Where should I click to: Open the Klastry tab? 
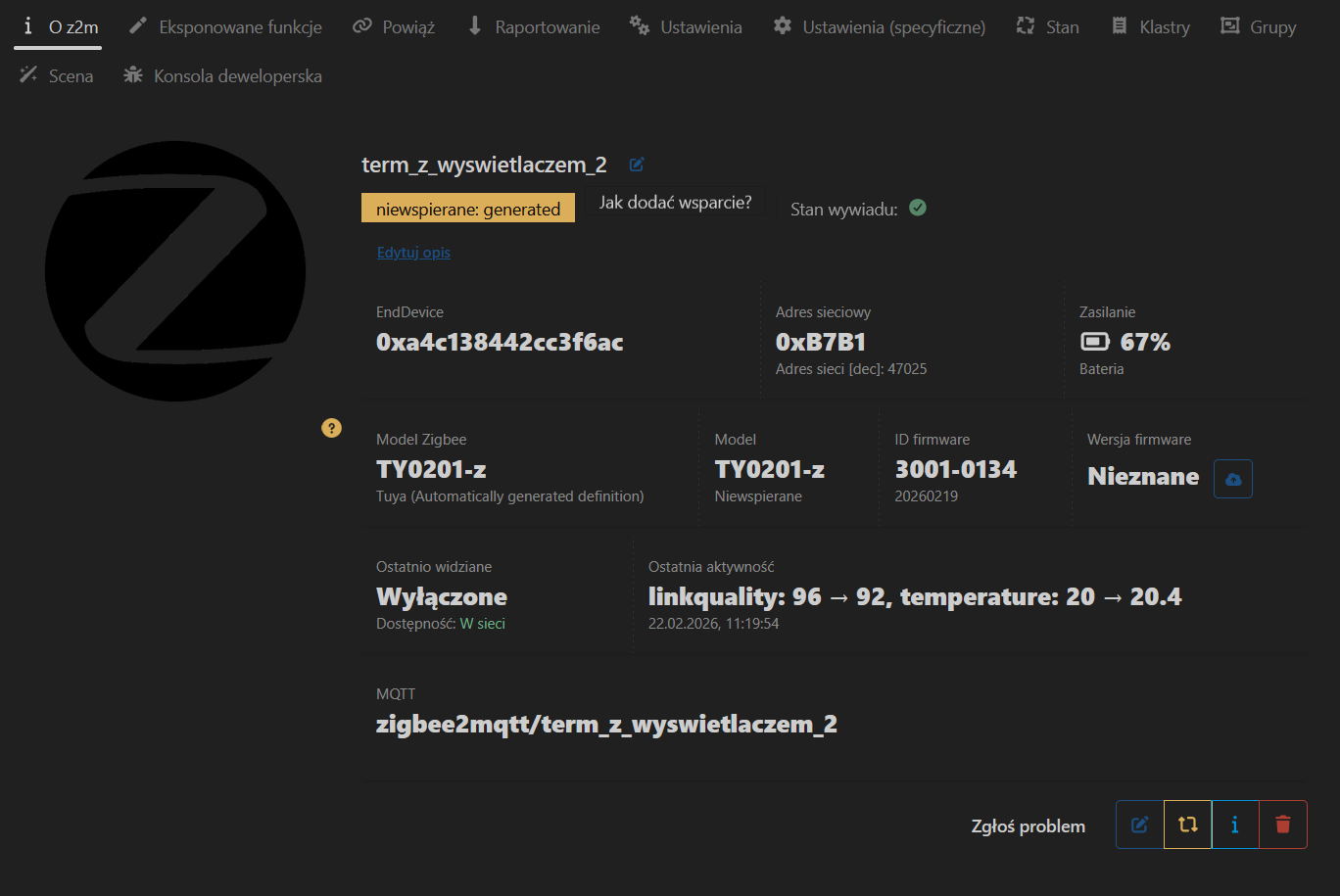click(x=1151, y=27)
